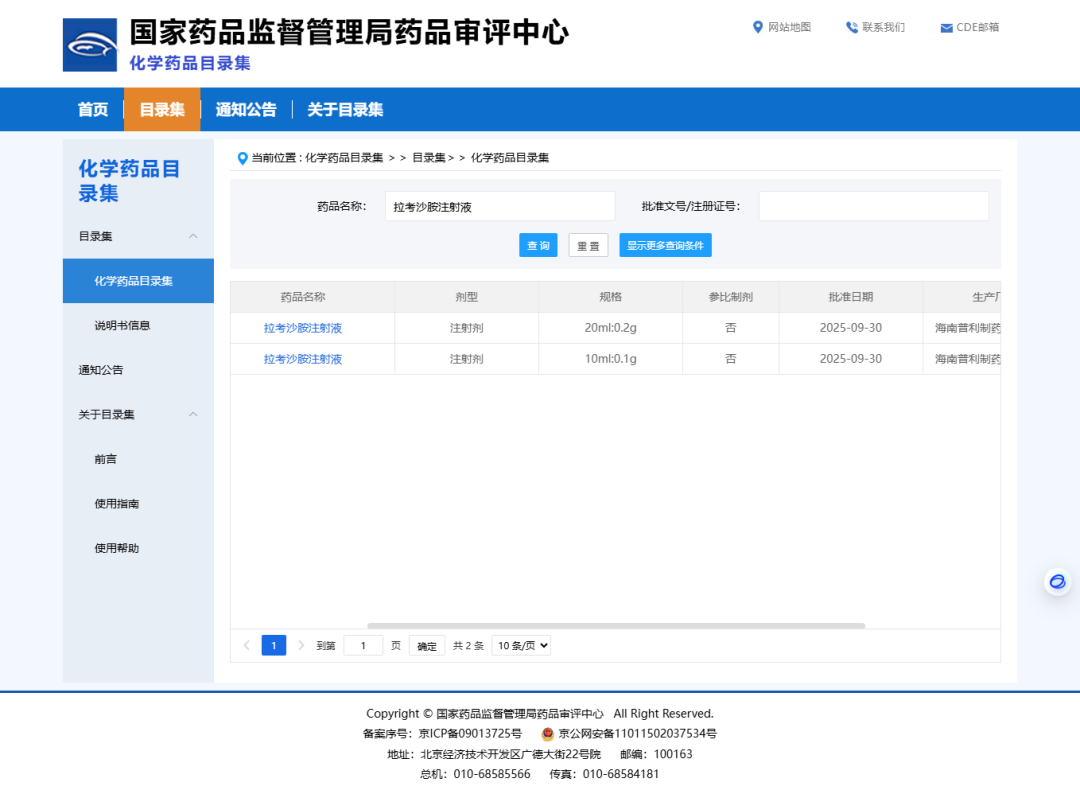Image resolution: width=1080 pixels, height=794 pixels.
Task: Open the floating chat bubble icon
Action: [x=1057, y=581]
